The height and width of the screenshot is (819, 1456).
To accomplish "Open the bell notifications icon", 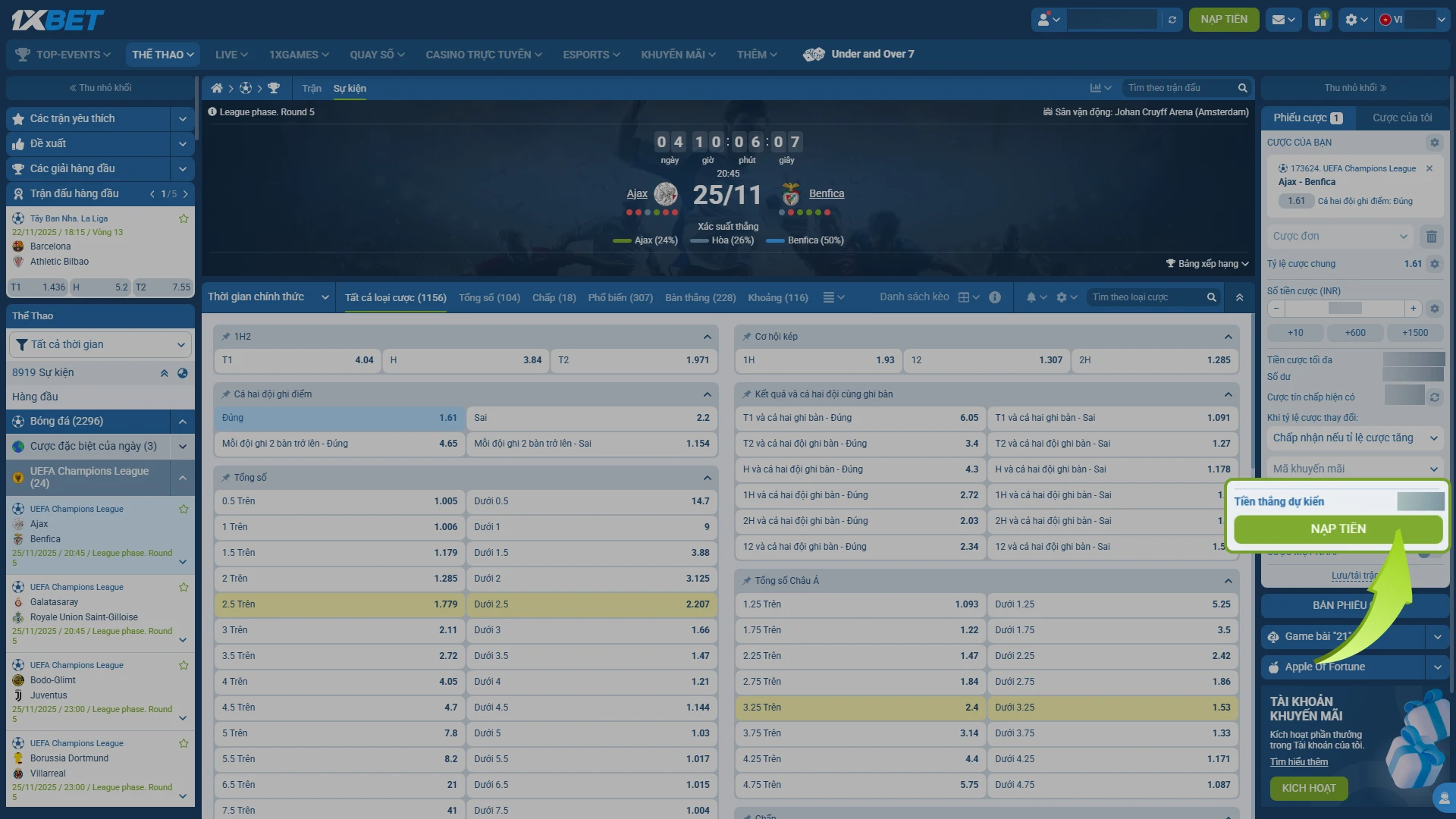I will pos(1036,297).
